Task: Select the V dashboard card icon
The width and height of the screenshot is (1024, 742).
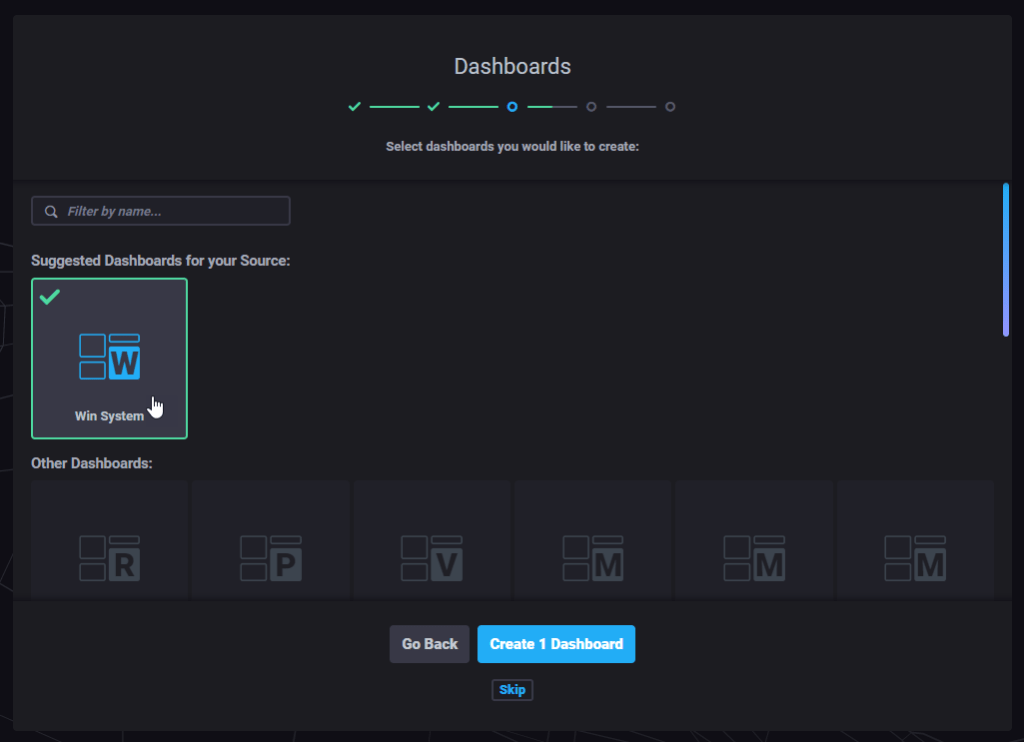Action: click(x=432, y=558)
